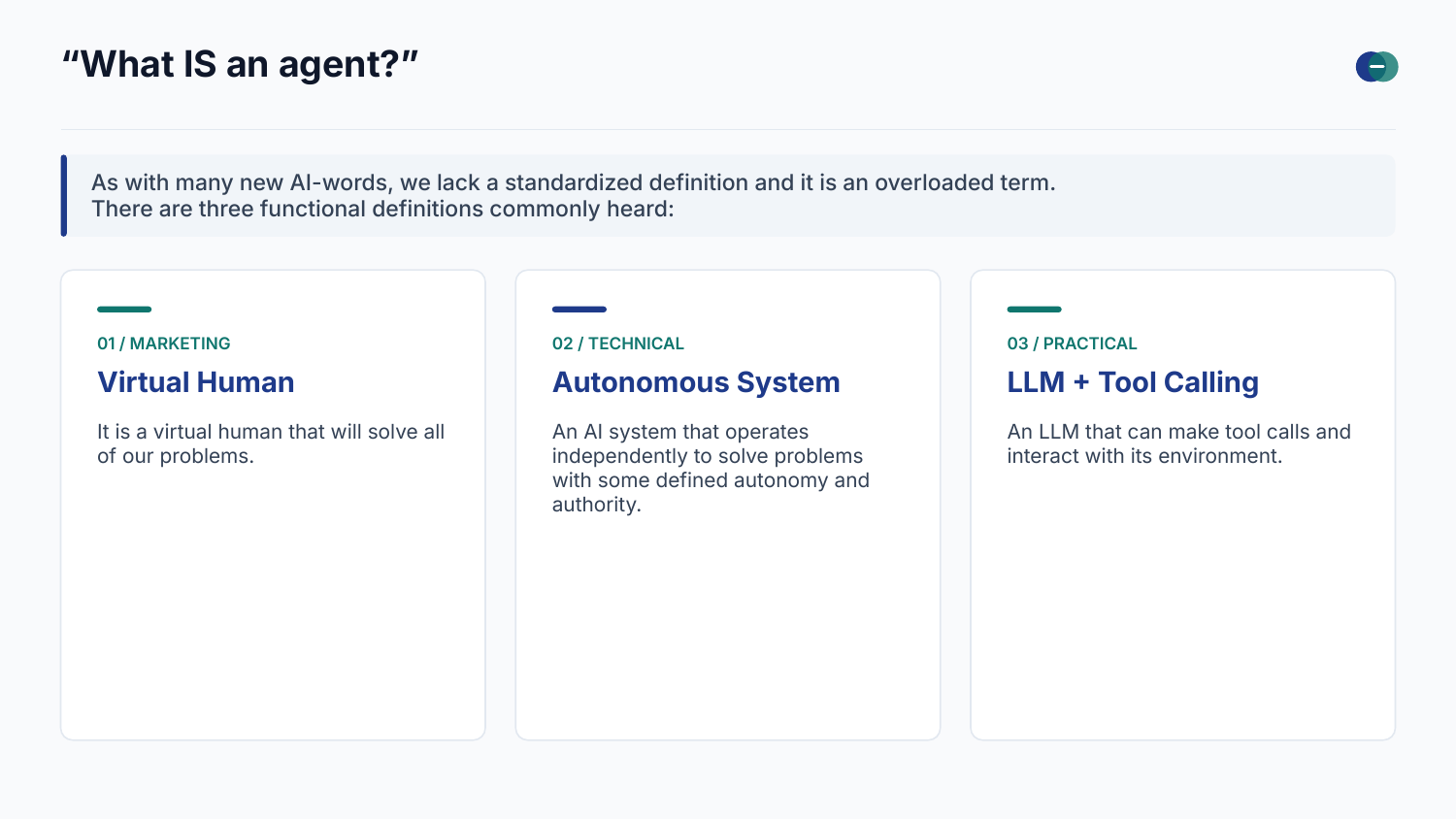Screen dimensions: 1456x819
Task: Click the overlapping circles logo icon
Action: [1376, 67]
